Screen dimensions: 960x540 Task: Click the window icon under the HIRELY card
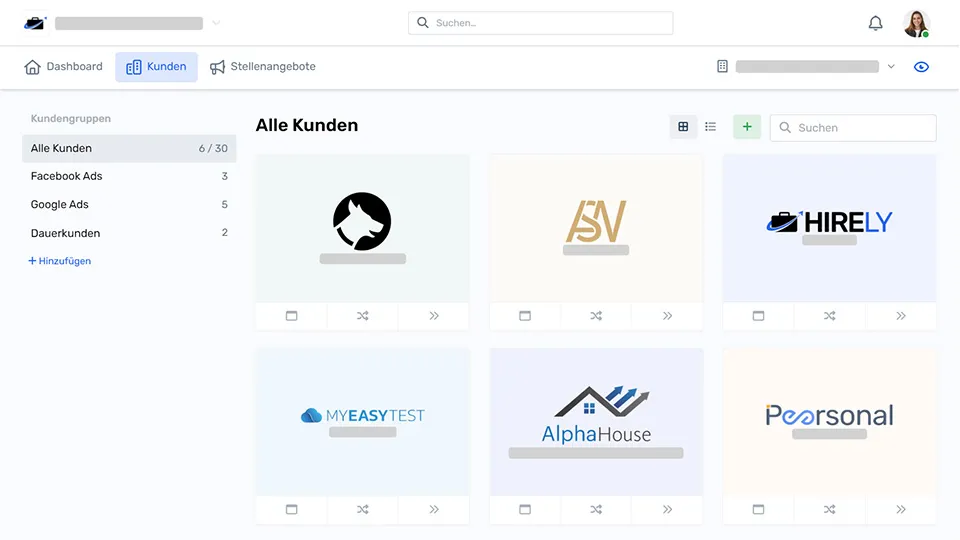coord(758,316)
